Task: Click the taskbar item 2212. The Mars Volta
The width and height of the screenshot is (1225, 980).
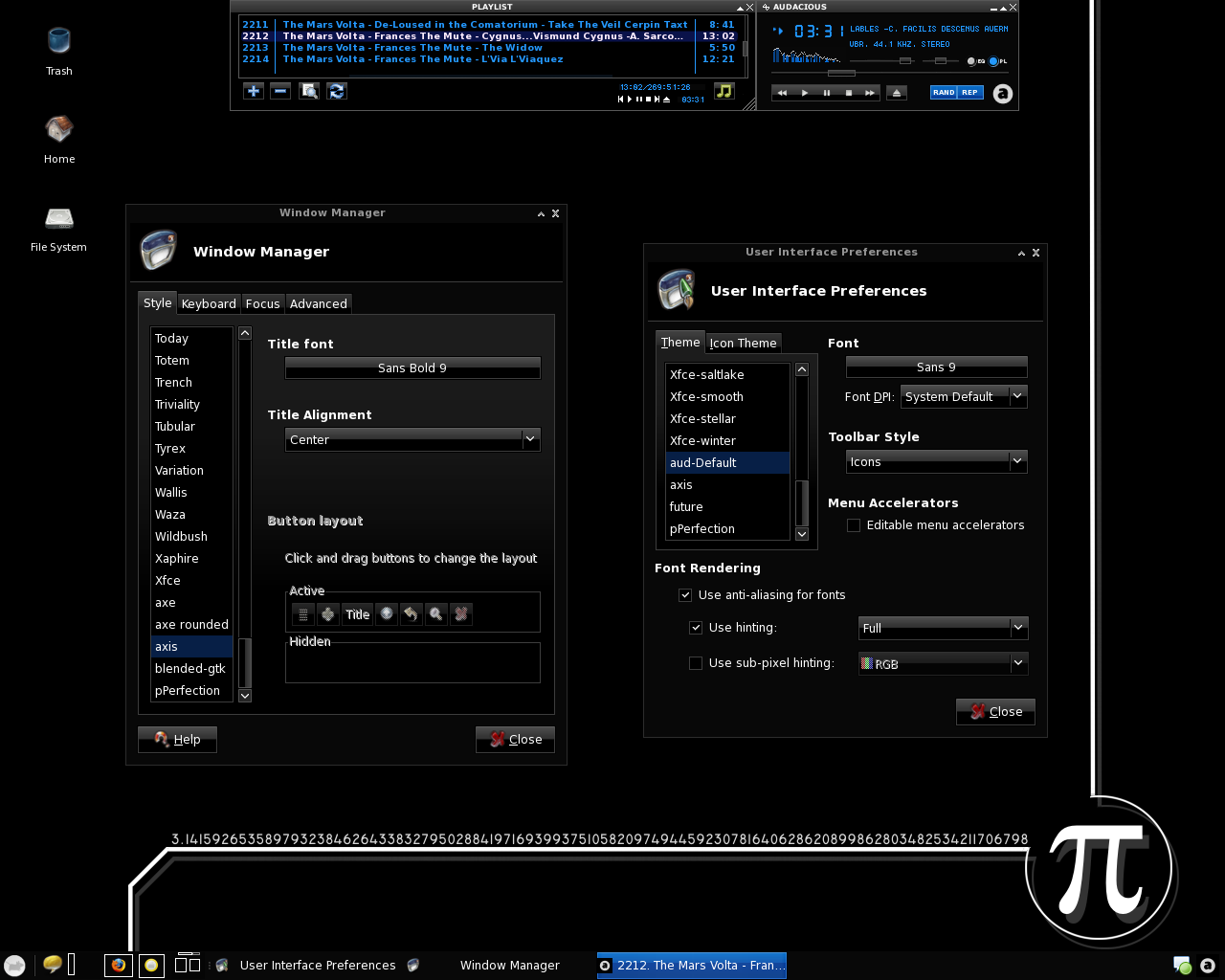Action: (692, 965)
